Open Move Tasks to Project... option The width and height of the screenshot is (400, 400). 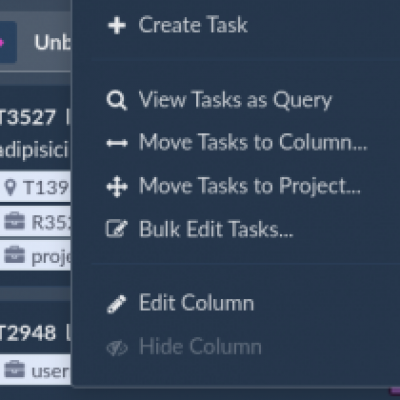pyautogui.click(x=250, y=186)
